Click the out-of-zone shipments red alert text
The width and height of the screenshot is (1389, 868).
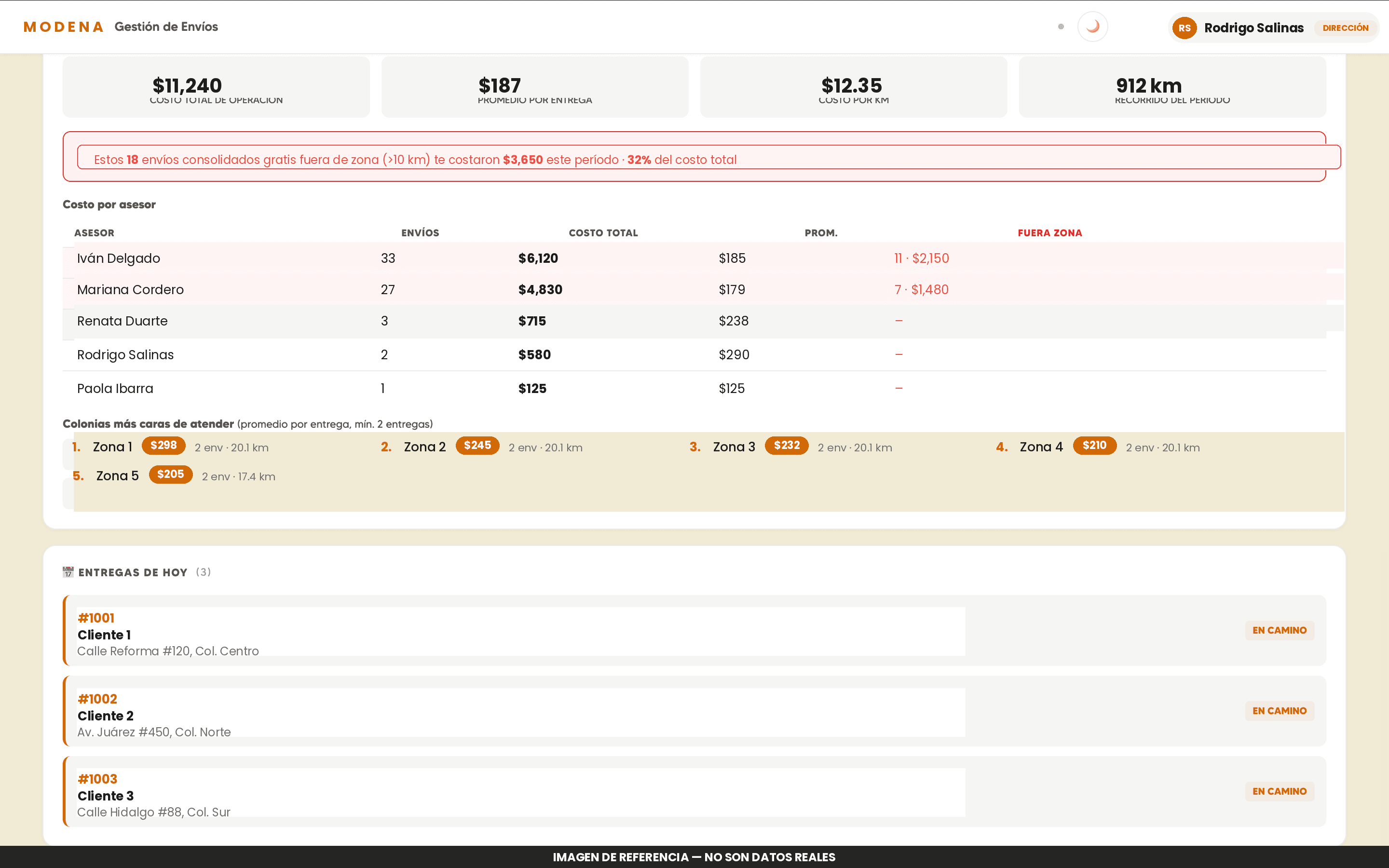point(415,160)
